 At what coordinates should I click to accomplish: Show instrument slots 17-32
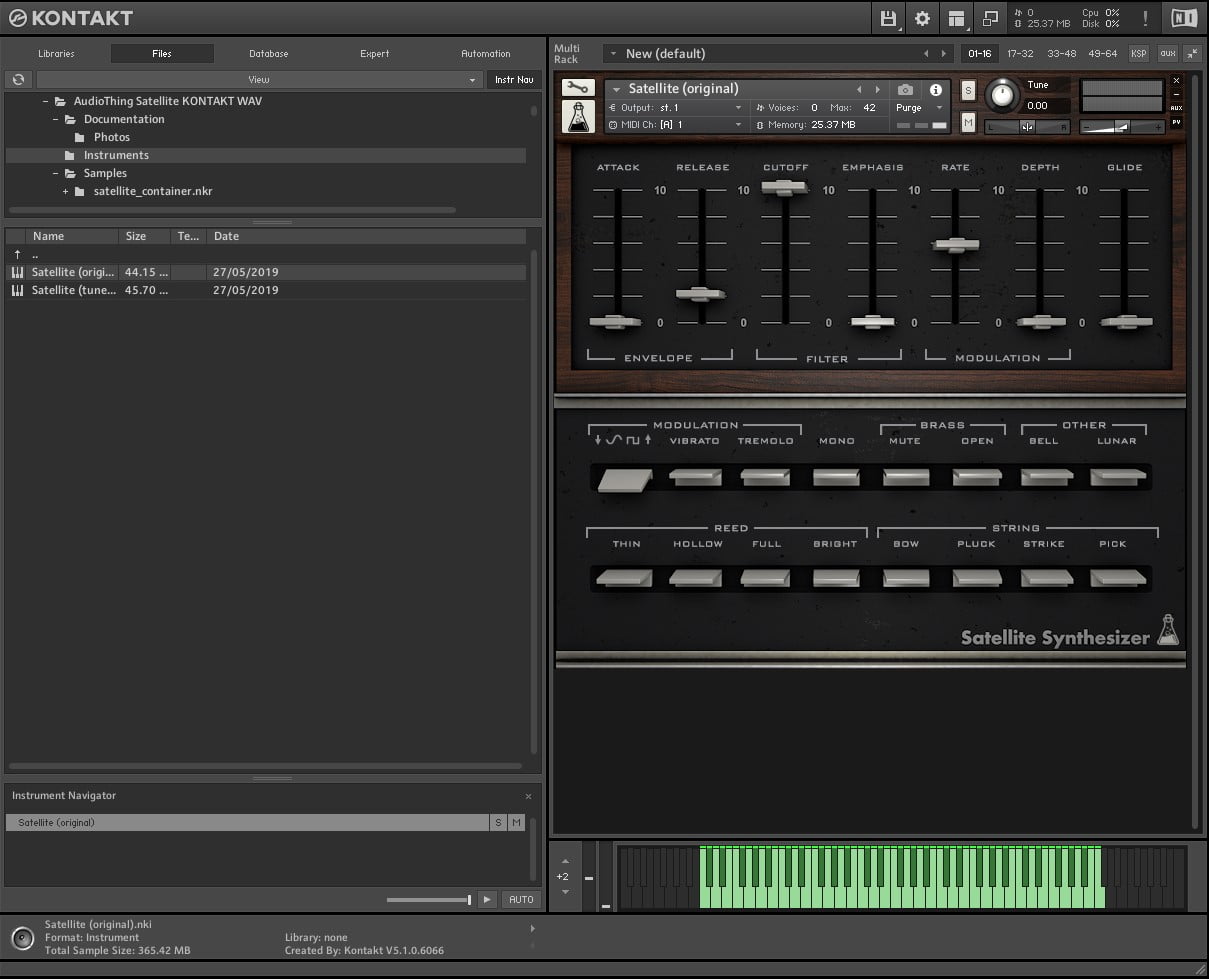tap(1020, 54)
